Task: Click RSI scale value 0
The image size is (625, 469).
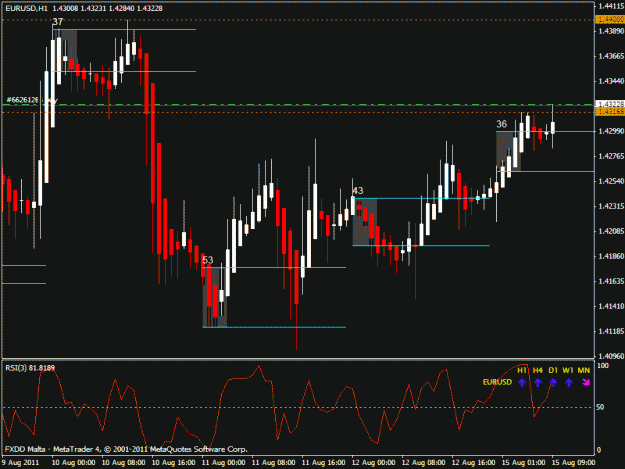Action: [599, 450]
